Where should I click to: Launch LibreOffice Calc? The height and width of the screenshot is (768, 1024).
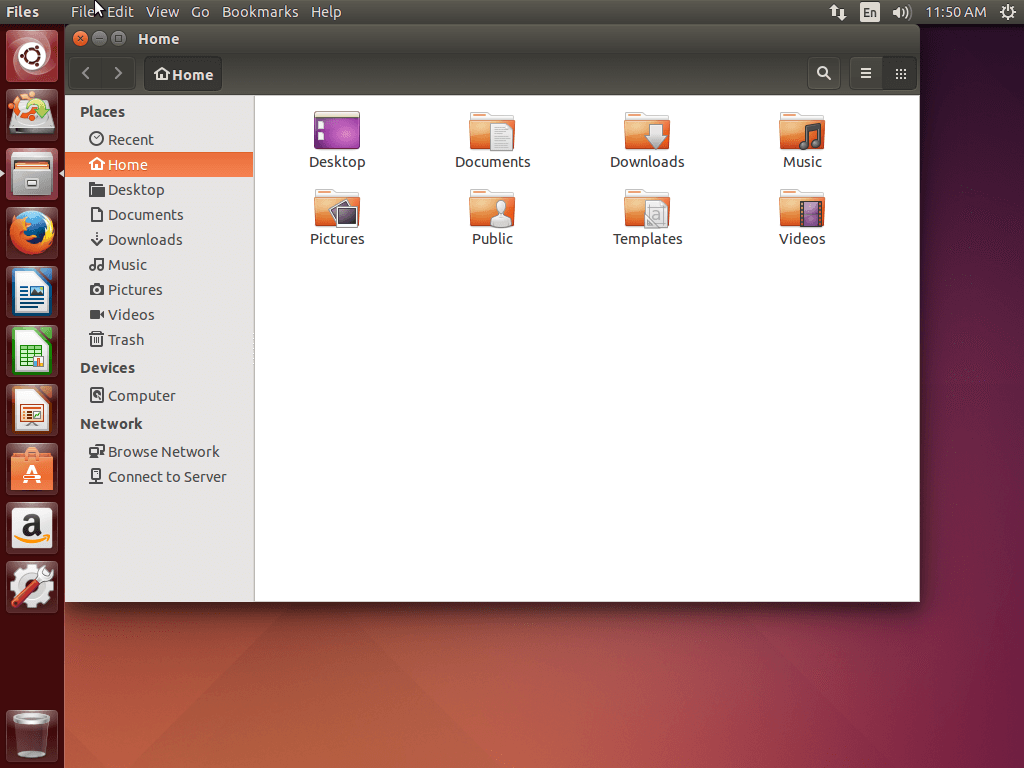(32, 351)
